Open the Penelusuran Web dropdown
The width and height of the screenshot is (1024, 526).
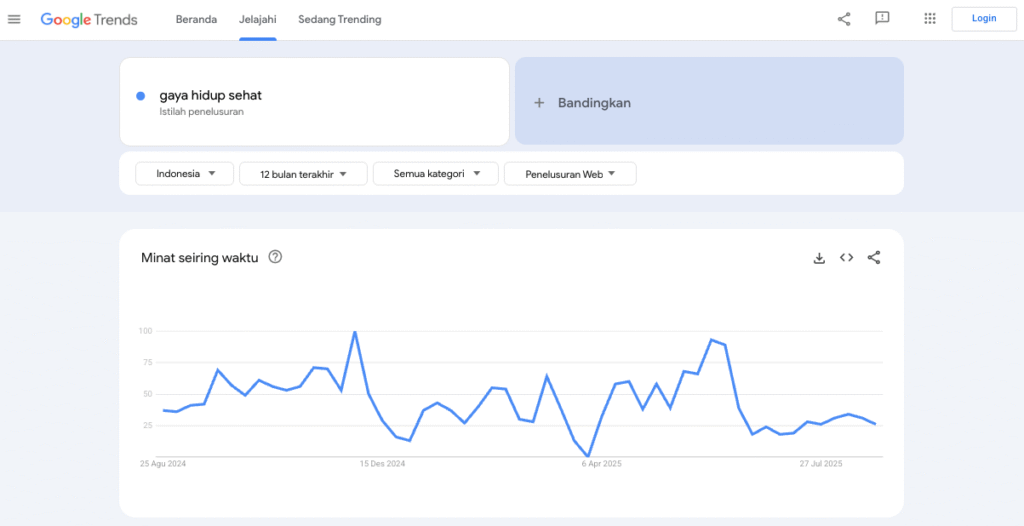click(570, 174)
